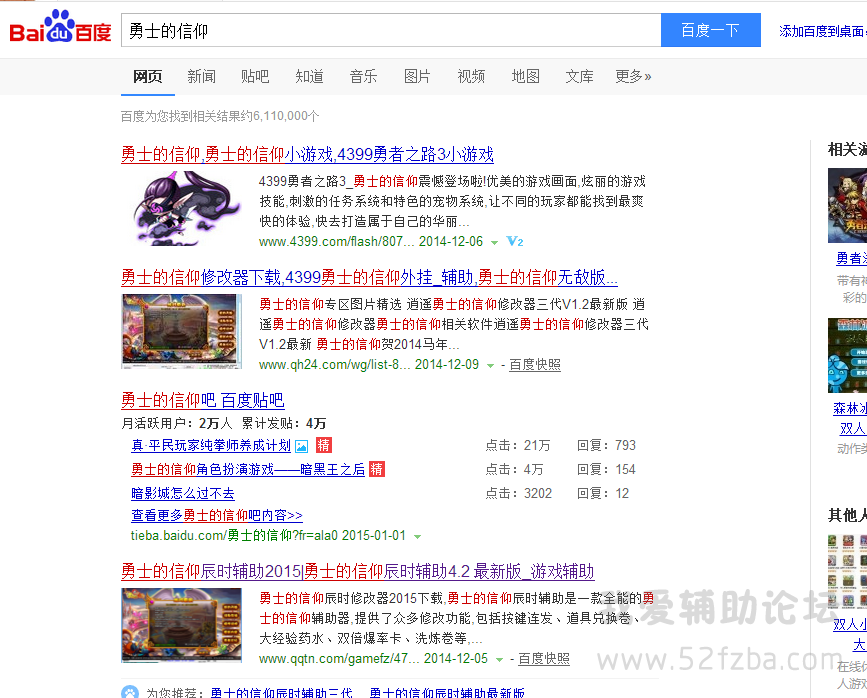Click the 辰时辅助 result thumbnail

point(181,626)
